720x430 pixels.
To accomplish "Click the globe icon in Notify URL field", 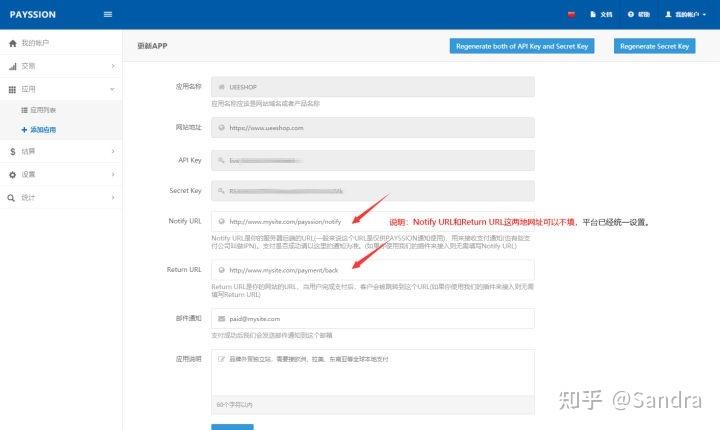I will 221,221.
